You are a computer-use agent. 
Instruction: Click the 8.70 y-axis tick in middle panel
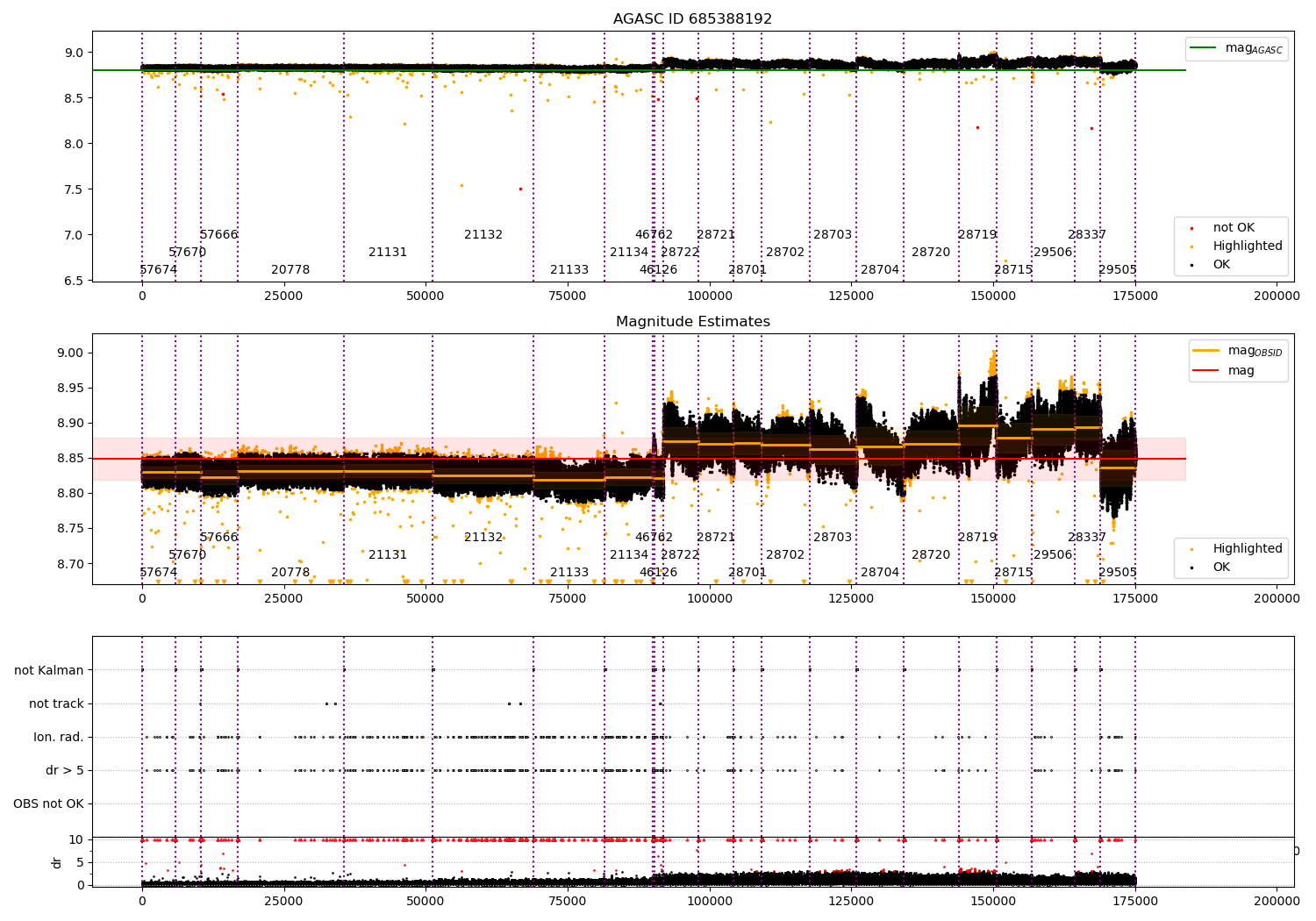72,564
